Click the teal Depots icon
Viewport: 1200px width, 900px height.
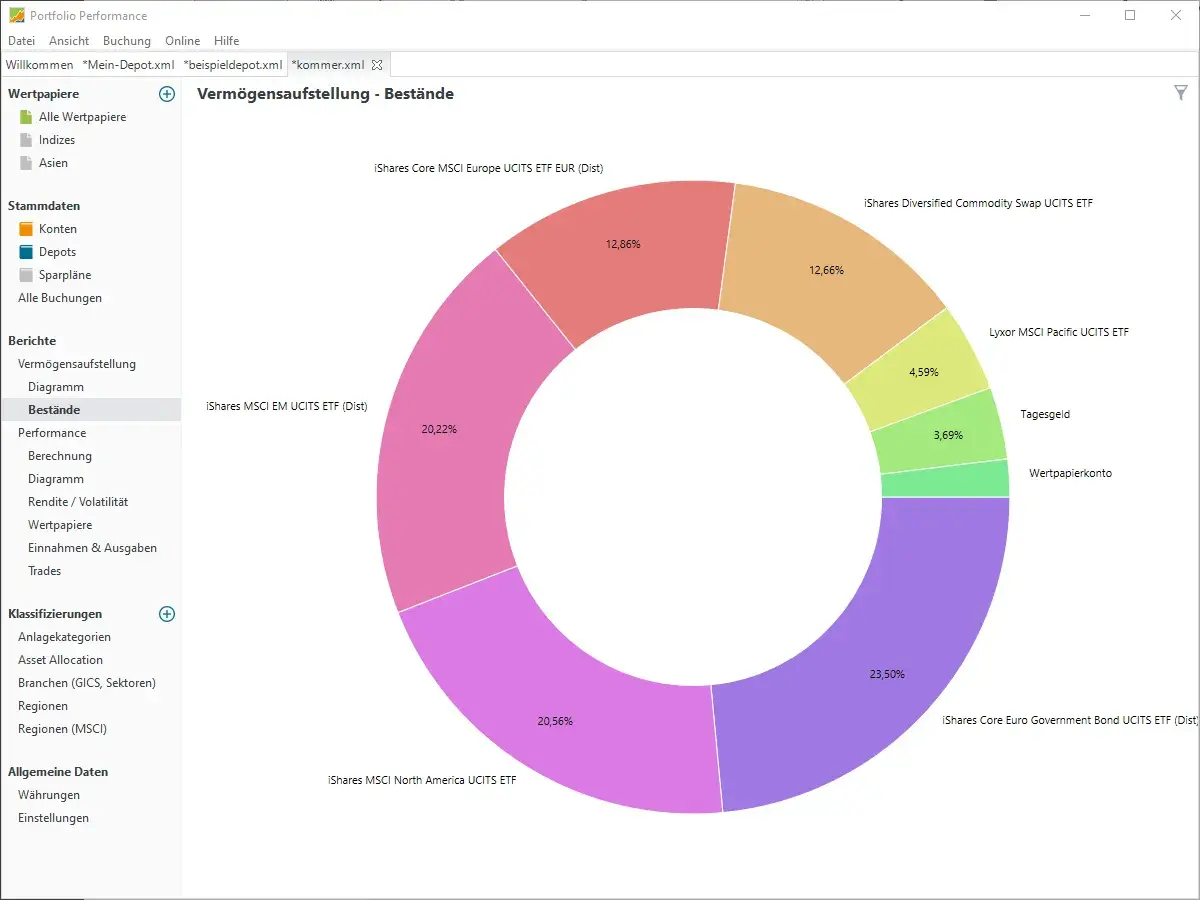[26, 252]
